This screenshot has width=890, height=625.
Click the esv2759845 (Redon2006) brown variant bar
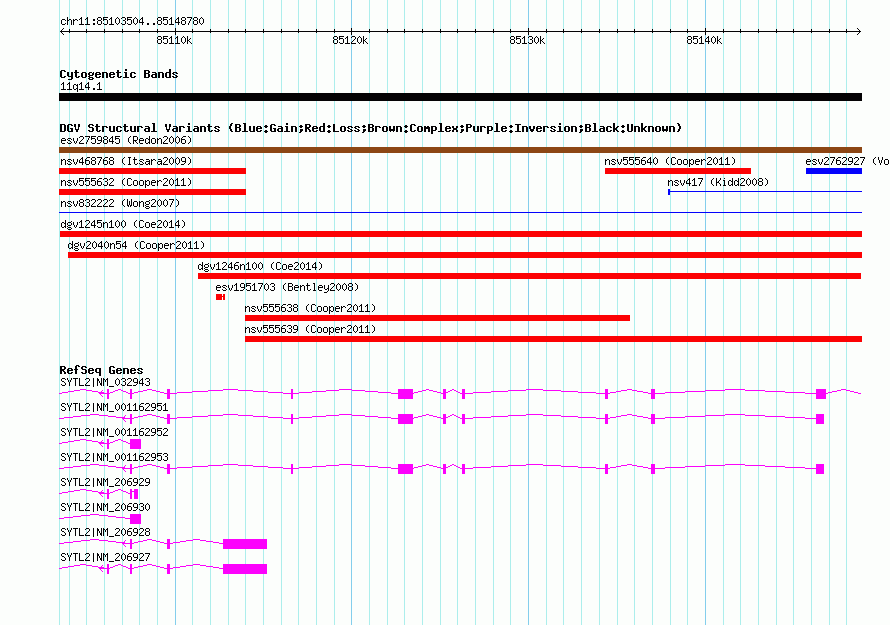point(460,150)
